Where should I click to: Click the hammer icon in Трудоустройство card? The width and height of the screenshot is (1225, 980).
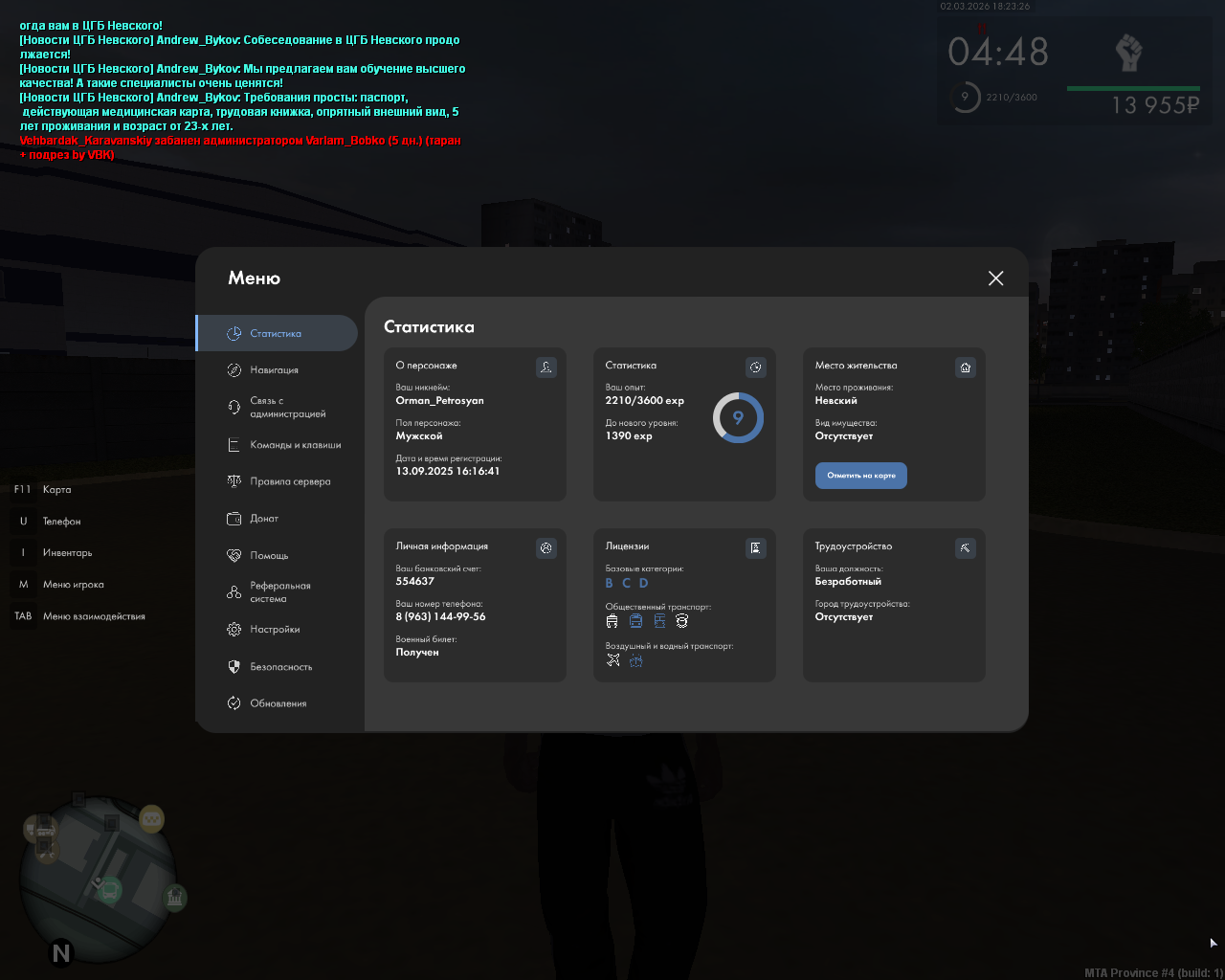coord(965,548)
